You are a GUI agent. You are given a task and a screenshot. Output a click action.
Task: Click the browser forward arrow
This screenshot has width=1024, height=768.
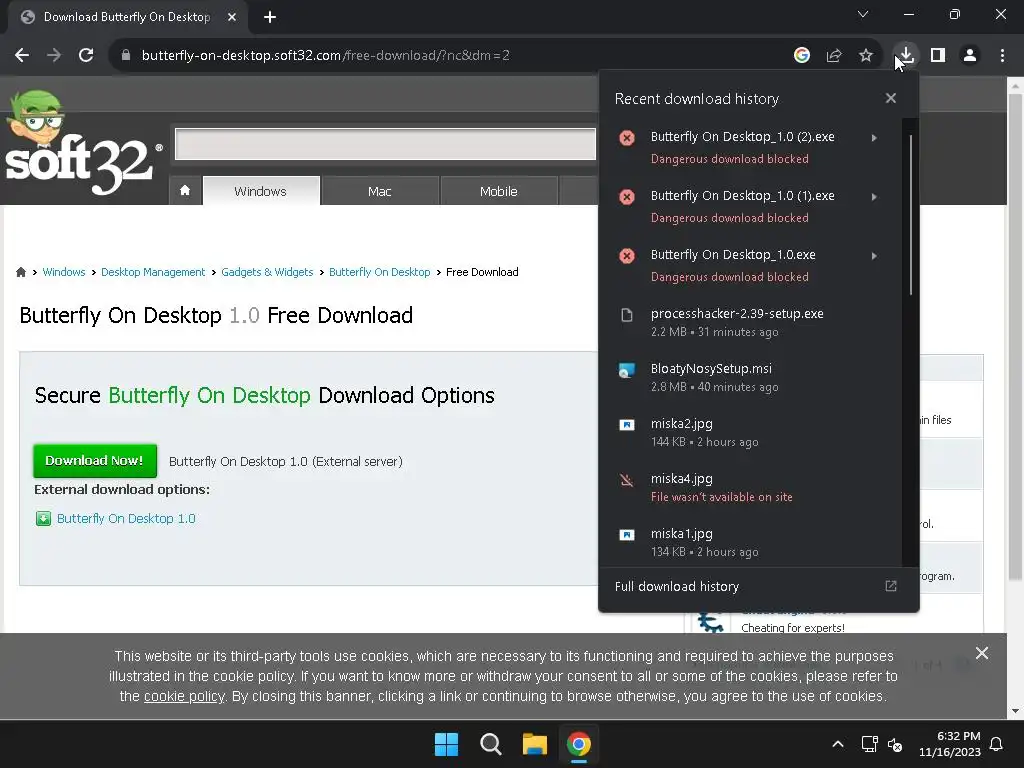(54, 56)
